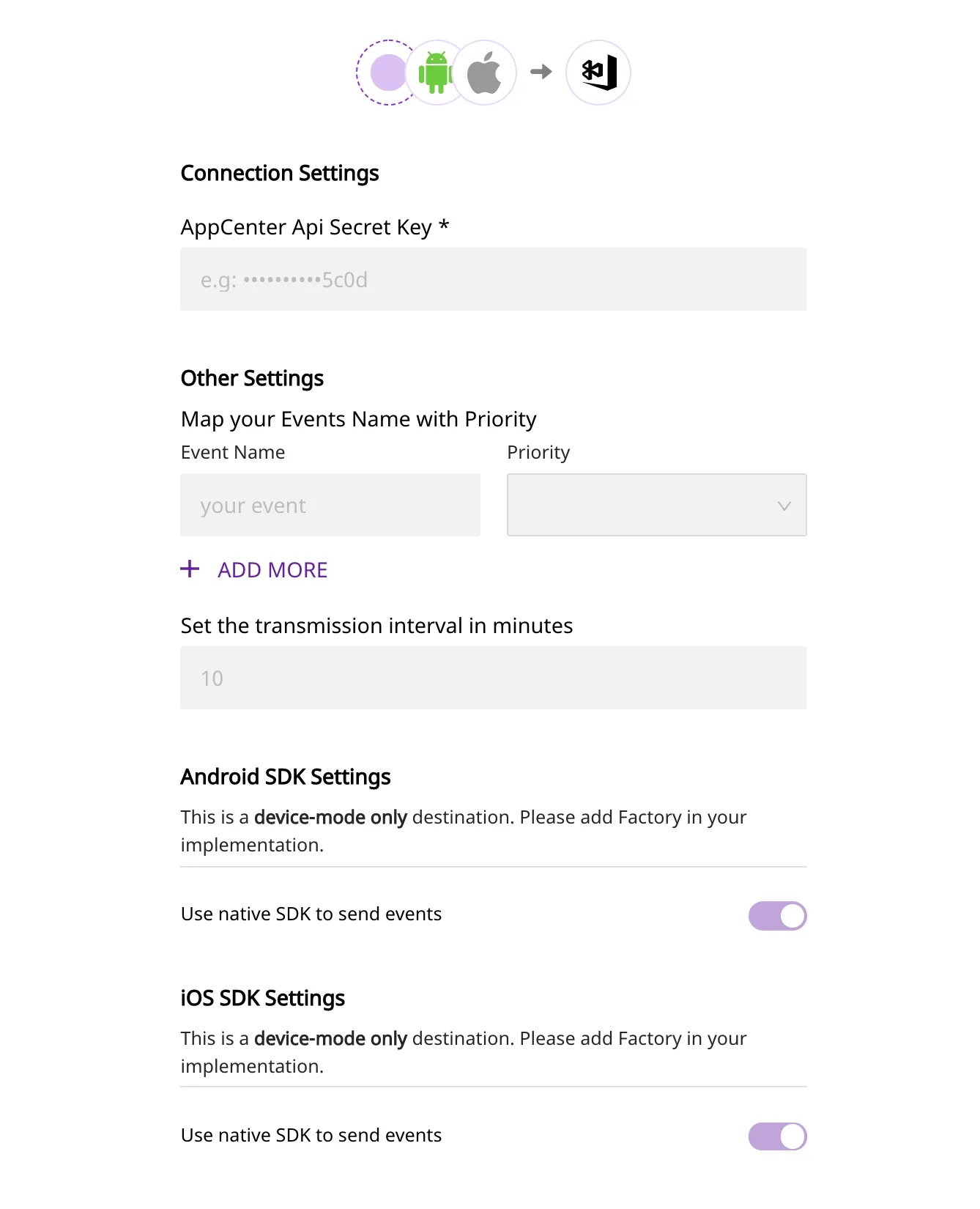Viewport: 980px width, 1209px height.
Task: Click the transmission interval minutes field
Action: (x=494, y=678)
